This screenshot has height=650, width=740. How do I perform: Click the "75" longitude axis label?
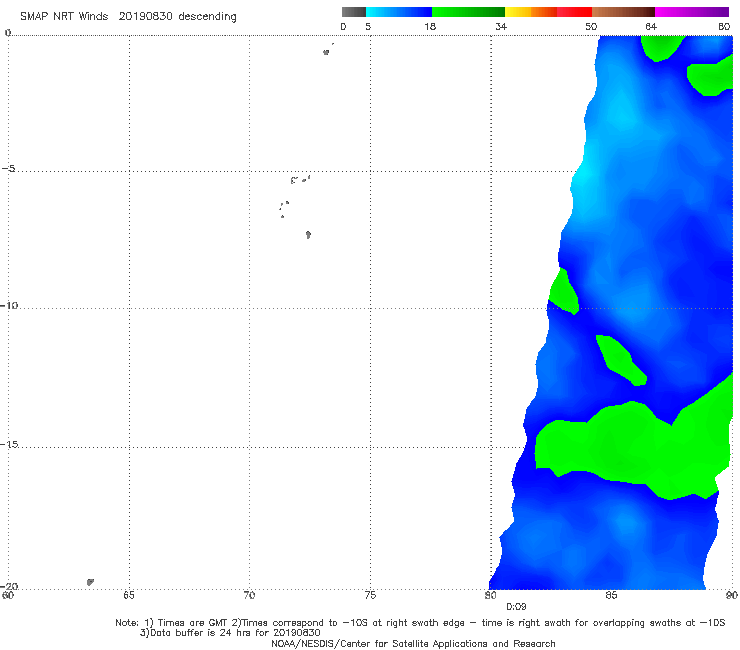point(370,595)
